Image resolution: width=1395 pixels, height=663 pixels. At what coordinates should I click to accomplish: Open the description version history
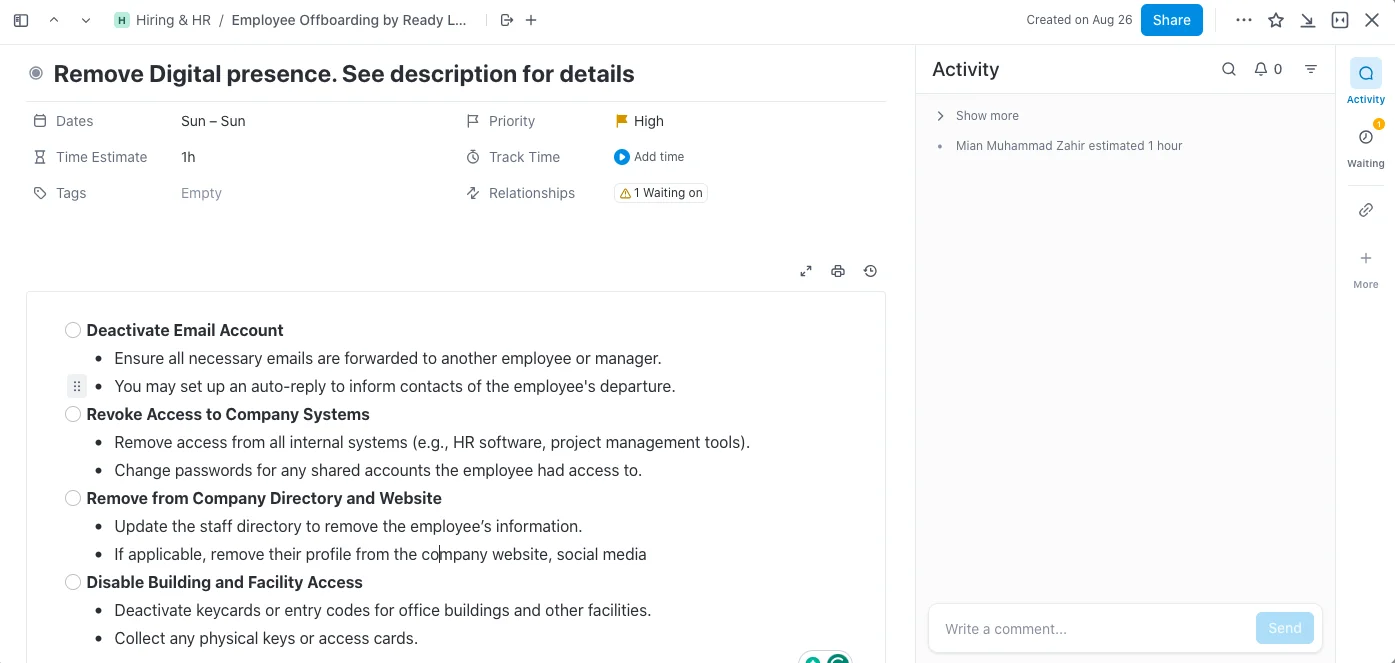tap(870, 271)
